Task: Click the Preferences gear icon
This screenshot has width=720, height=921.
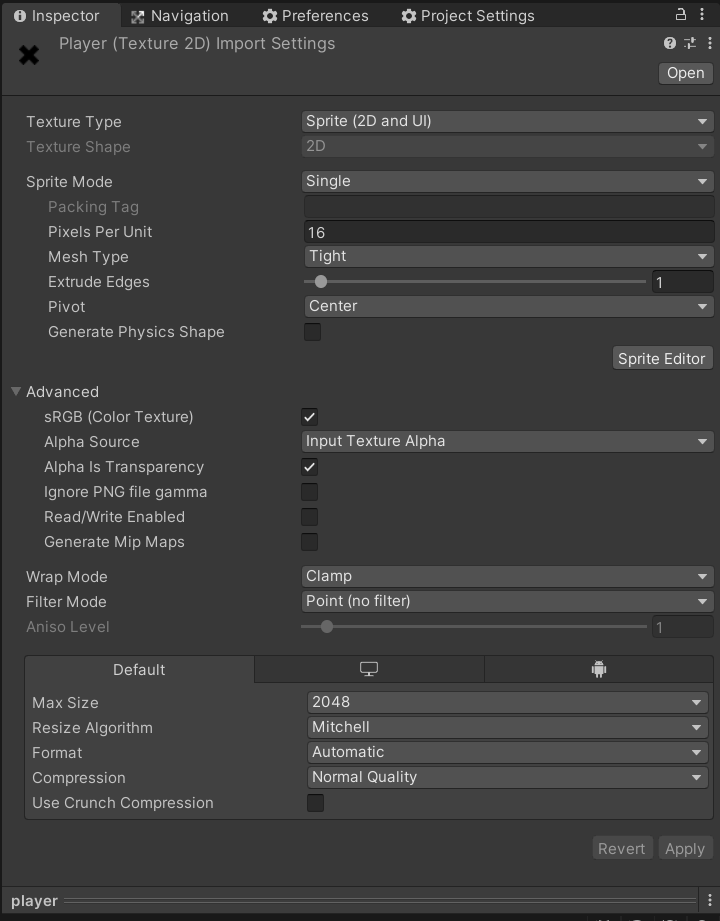Action: pos(269,15)
